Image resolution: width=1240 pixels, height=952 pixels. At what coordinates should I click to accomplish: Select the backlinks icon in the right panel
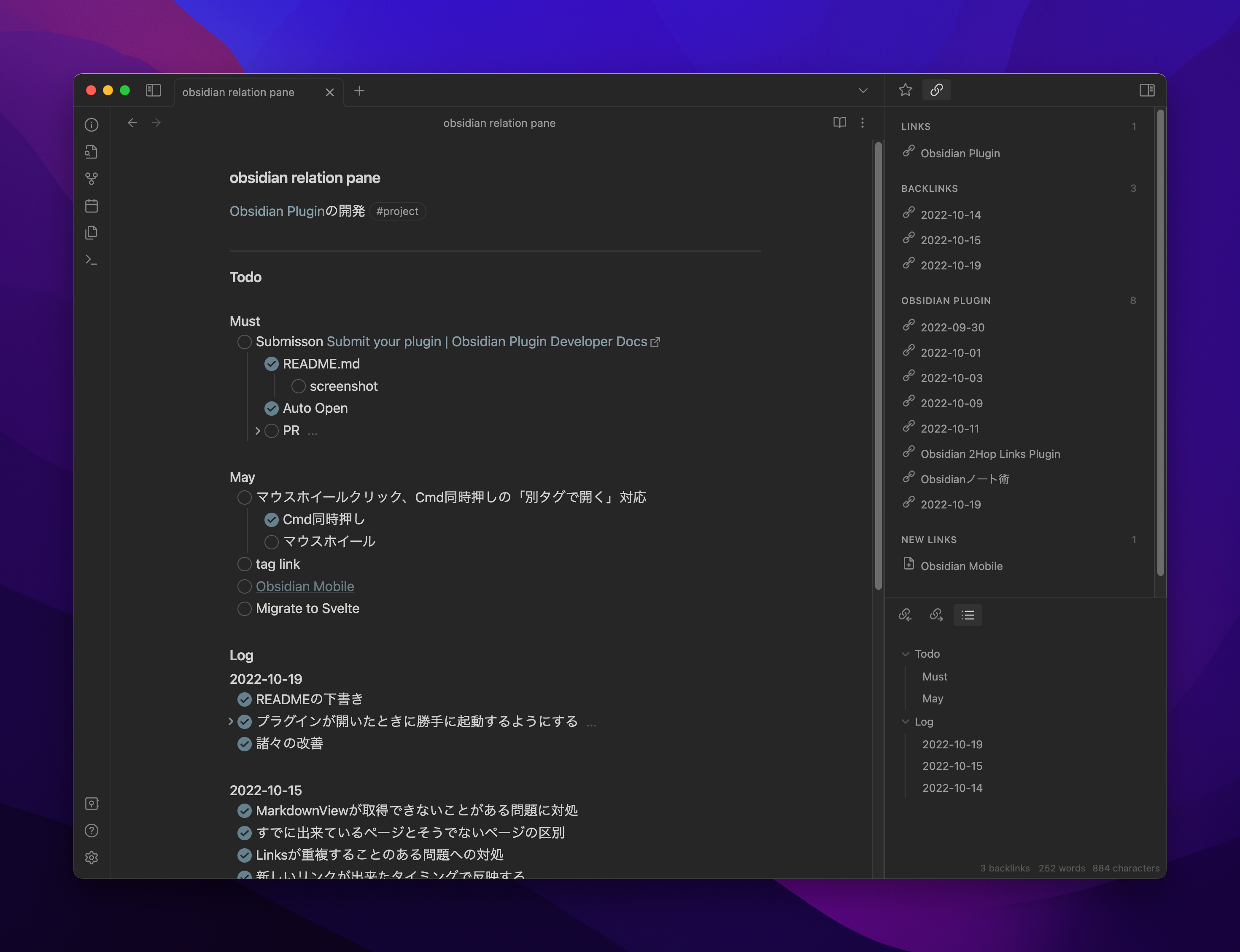[x=905, y=615]
